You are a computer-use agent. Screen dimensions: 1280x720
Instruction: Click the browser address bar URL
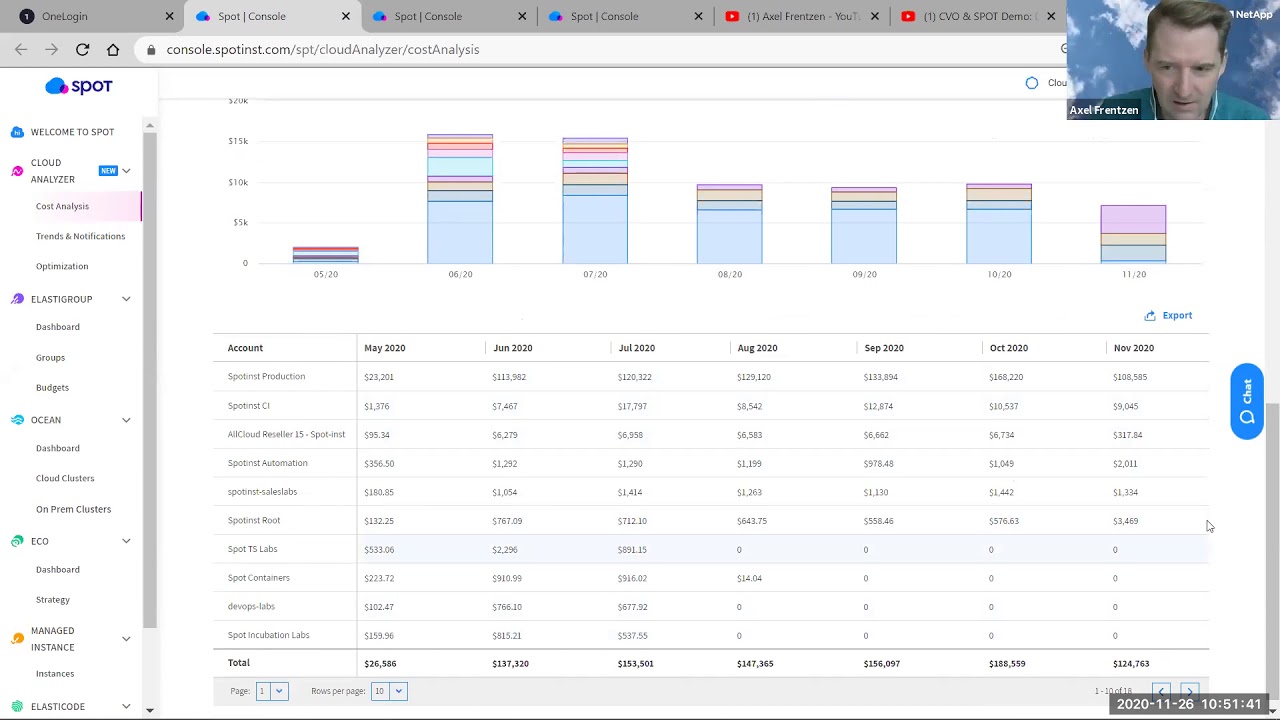point(323,49)
